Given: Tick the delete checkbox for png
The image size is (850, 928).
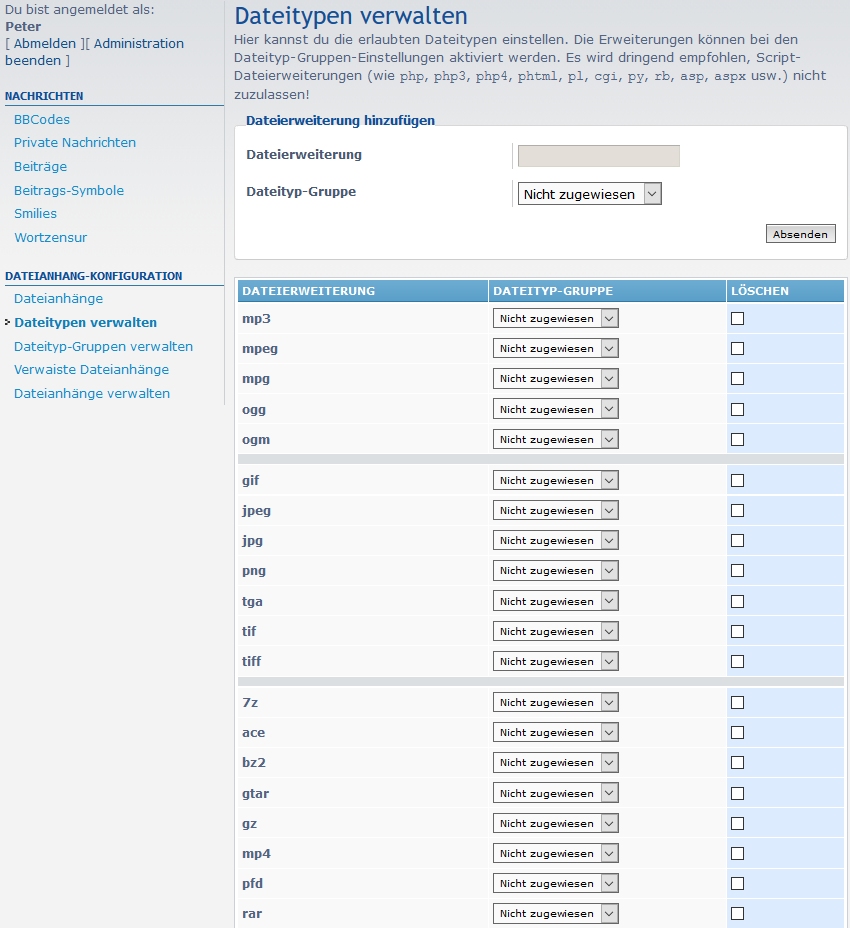Looking at the screenshot, I should [737, 571].
